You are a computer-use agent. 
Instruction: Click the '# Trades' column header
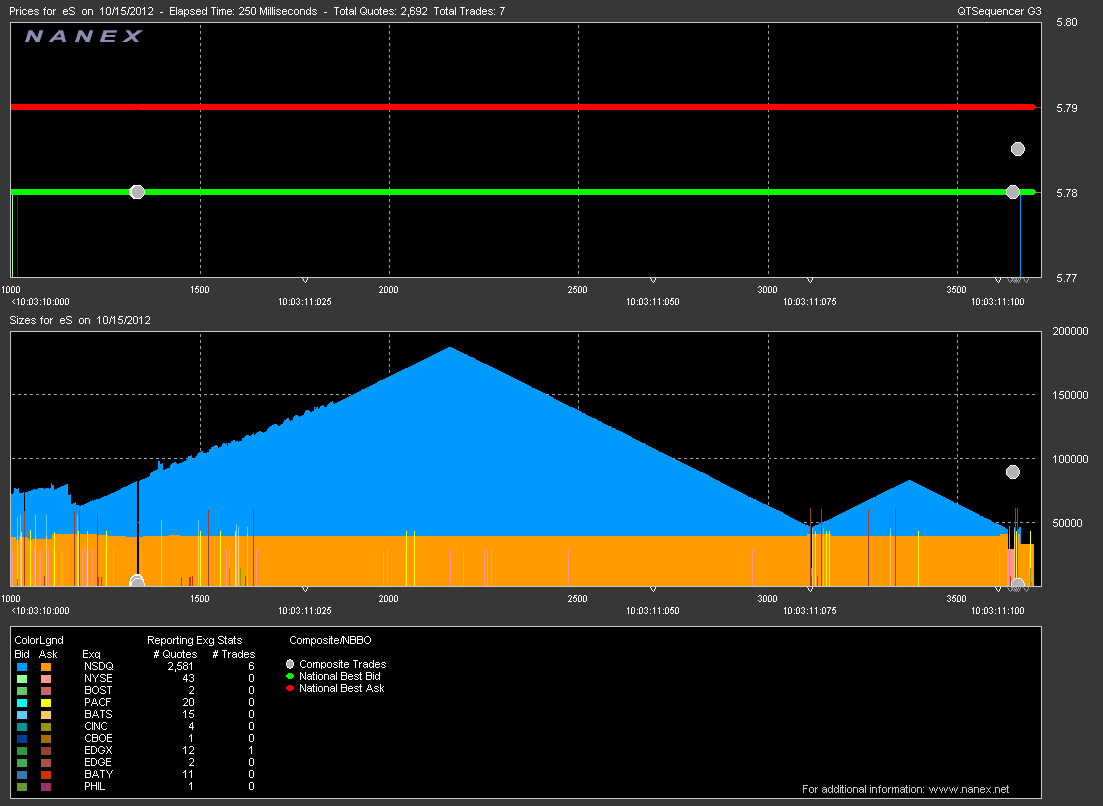pos(234,654)
